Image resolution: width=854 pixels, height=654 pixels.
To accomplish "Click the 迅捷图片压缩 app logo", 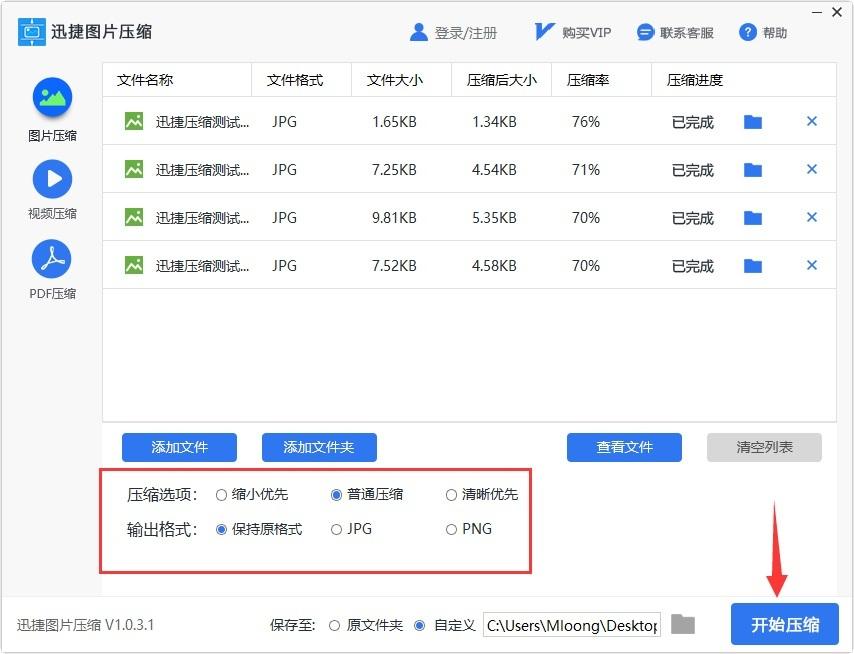I will tap(32, 32).
